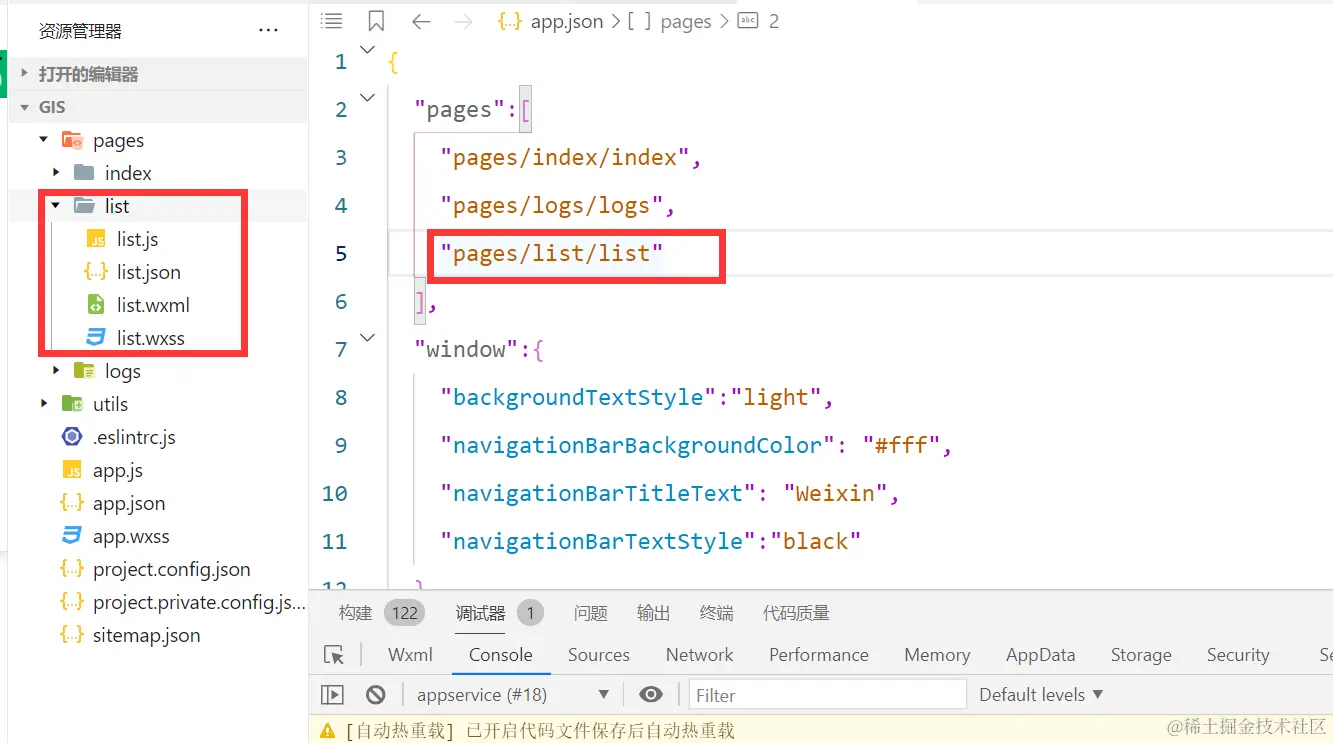The width and height of the screenshot is (1333, 743).
Task: Expand the logs folder arrow
Action: pos(56,371)
